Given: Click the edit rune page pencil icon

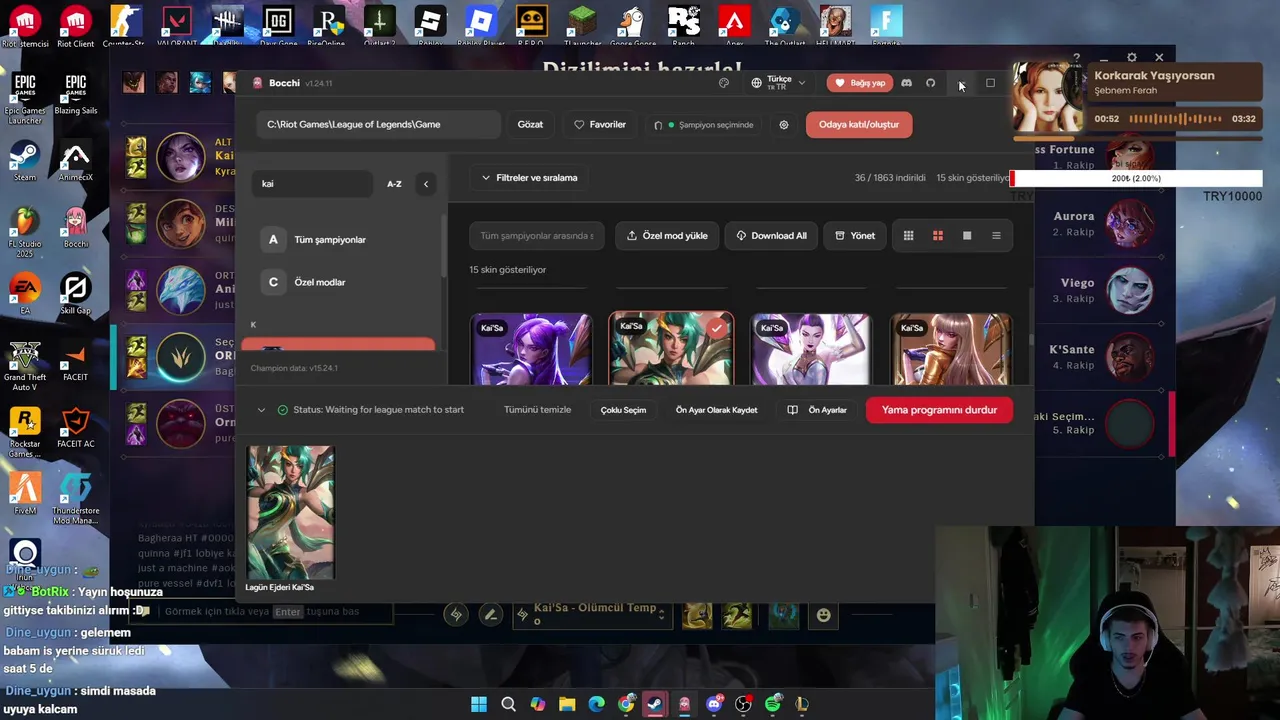Looking at the screenshot, I should (x=490, y=615).
